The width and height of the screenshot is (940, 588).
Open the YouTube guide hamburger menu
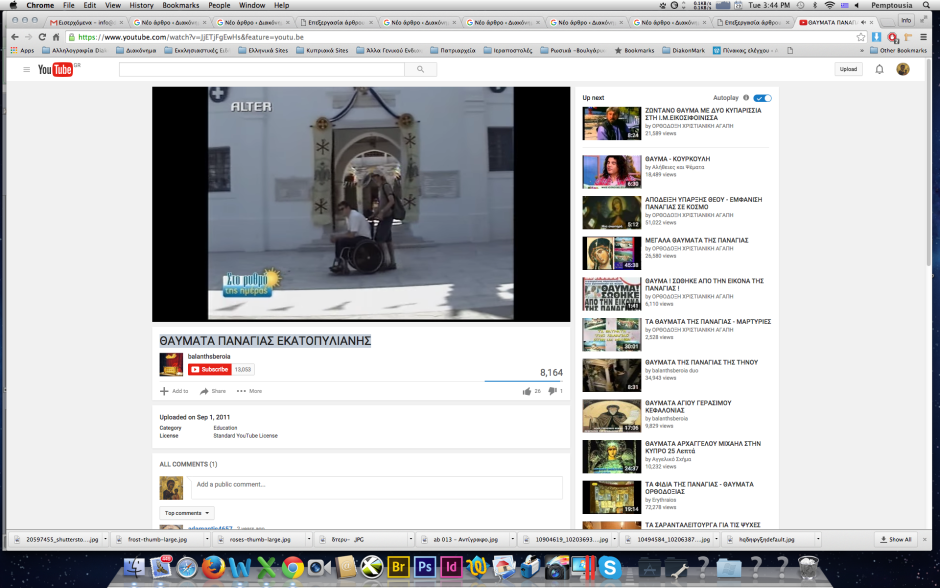tap(27, 69)
